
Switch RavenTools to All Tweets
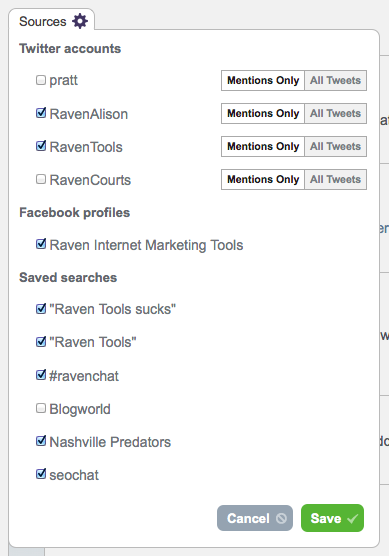(335, 146)
